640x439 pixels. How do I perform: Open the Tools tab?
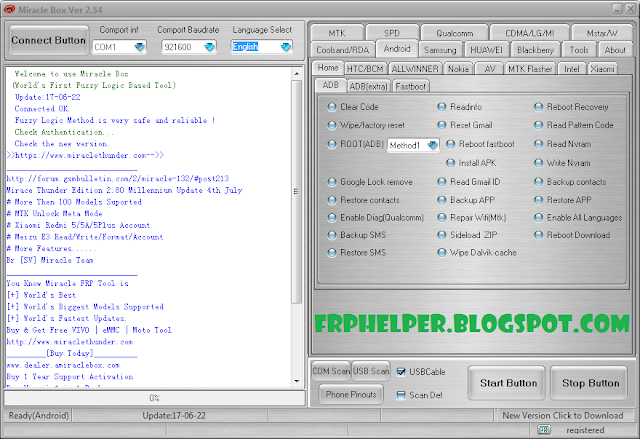point(579,50)
